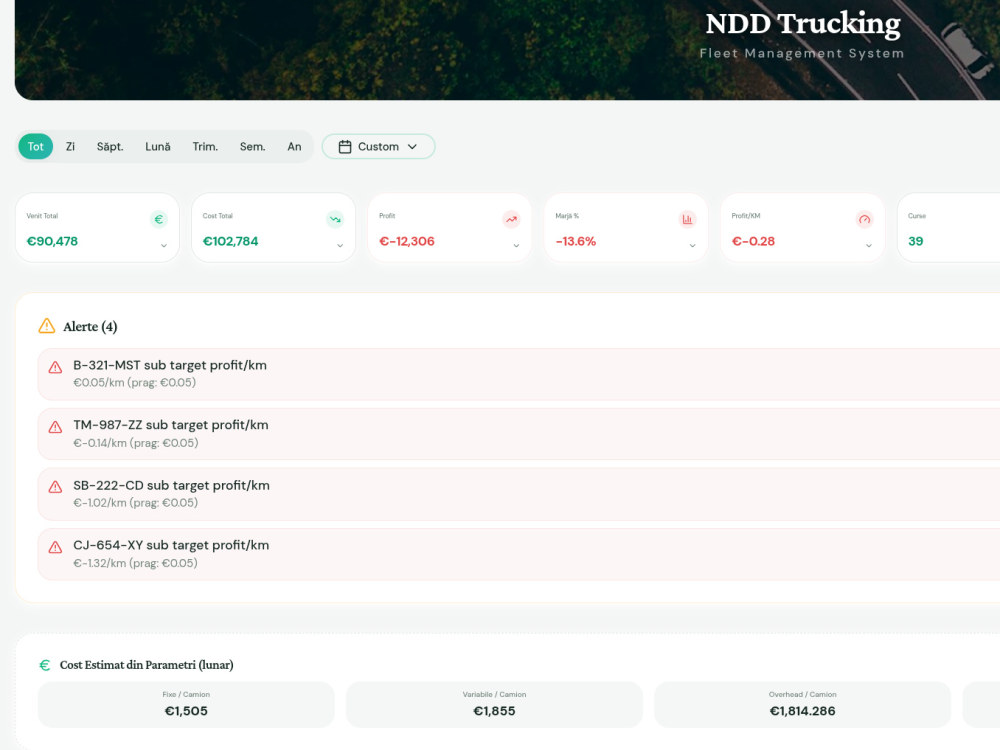
Task: Click the alert icon for TM-987-ZZ
Action: [55, 427]
